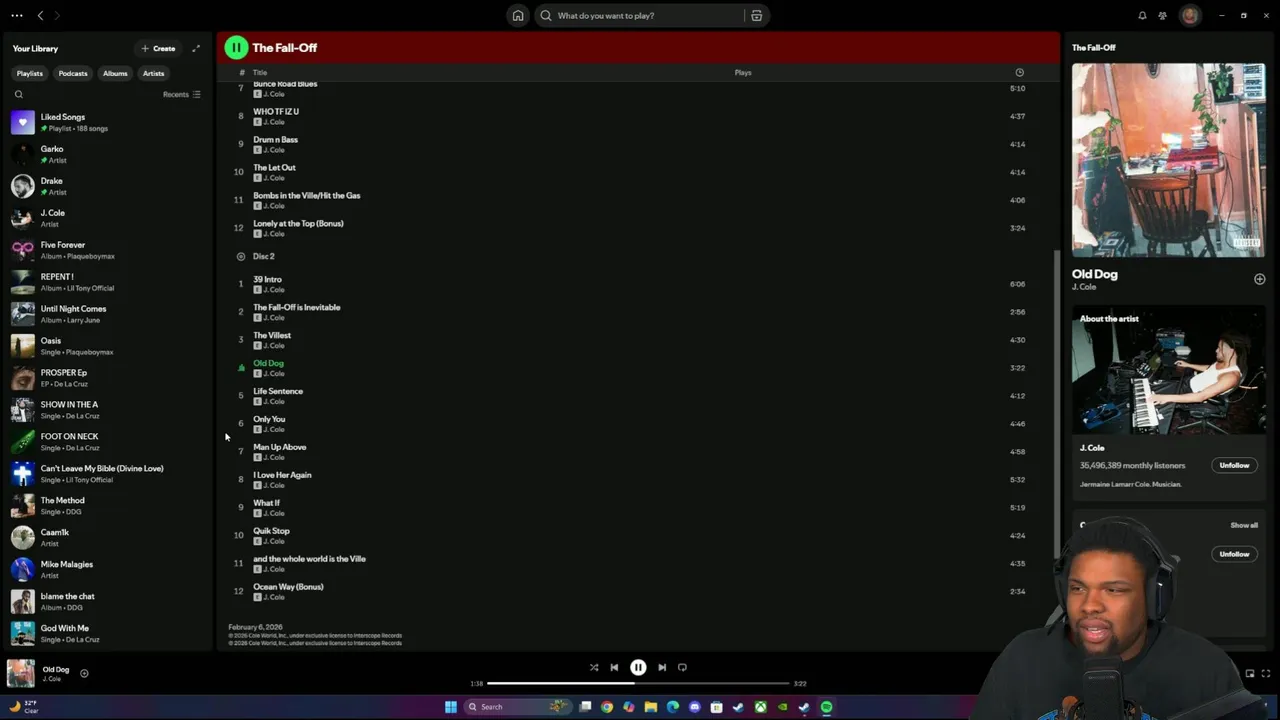Click the Spotify Home icon
This screenshot has height=720, width=1280.
click(518, 15)
